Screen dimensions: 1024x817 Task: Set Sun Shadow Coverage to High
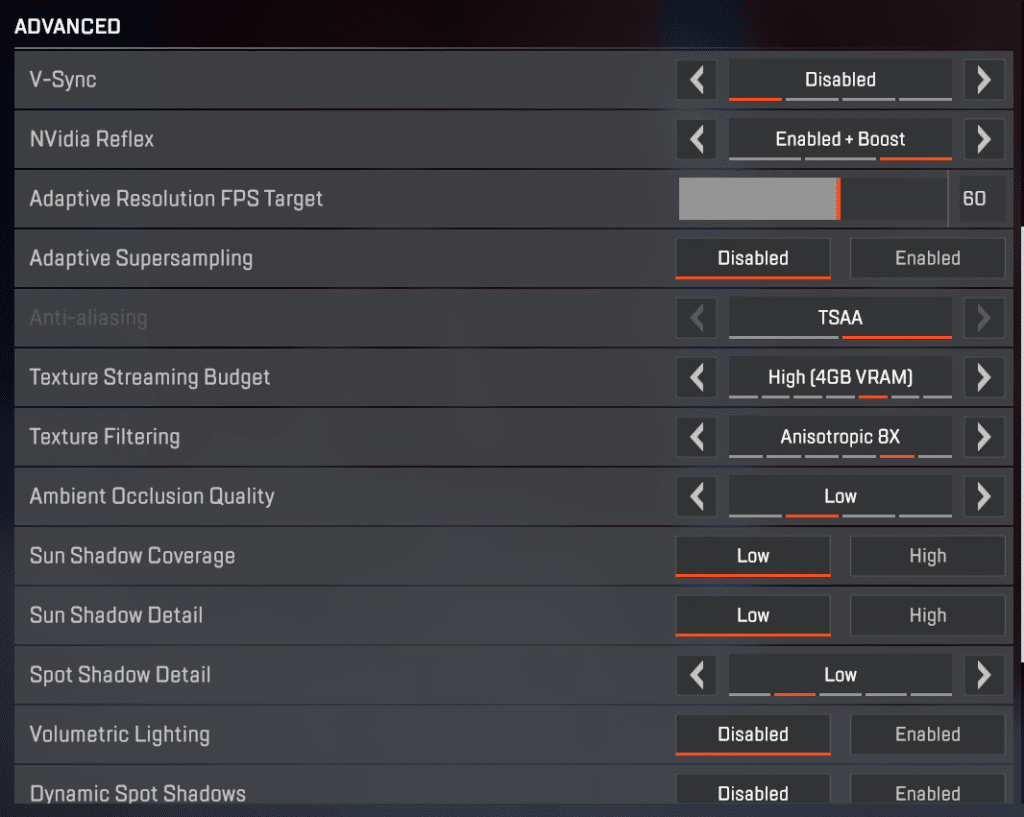click(927, 556)
